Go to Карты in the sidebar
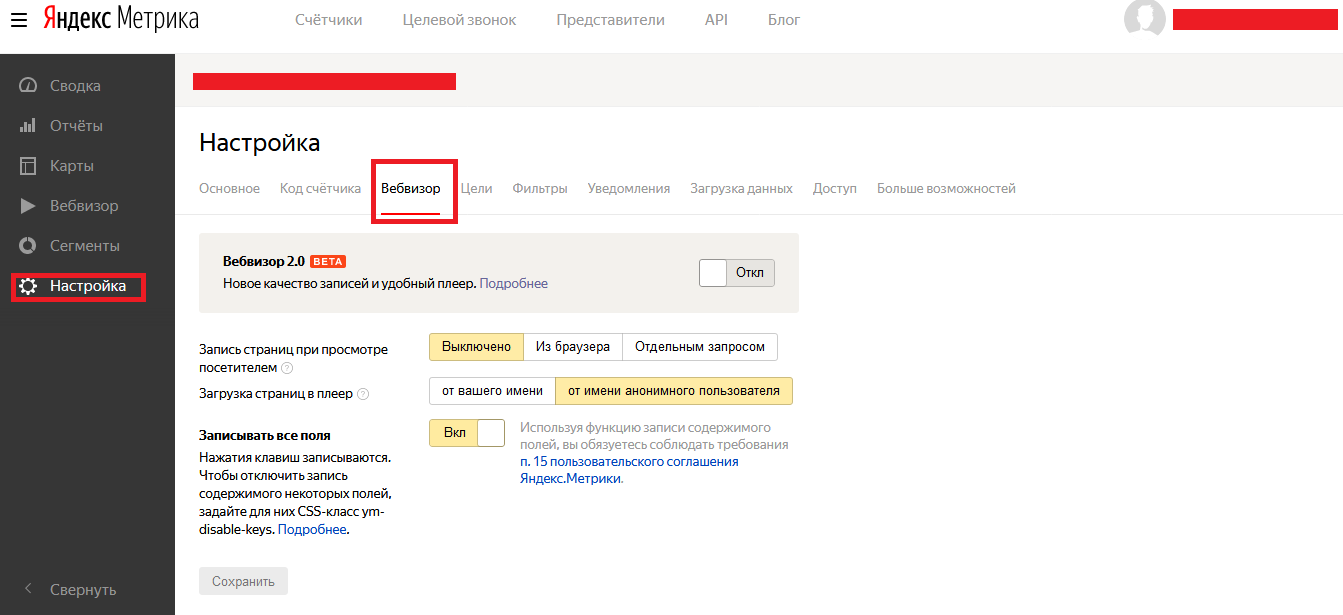Viewport: 1343px width, 615px height. tap(72, 166)
